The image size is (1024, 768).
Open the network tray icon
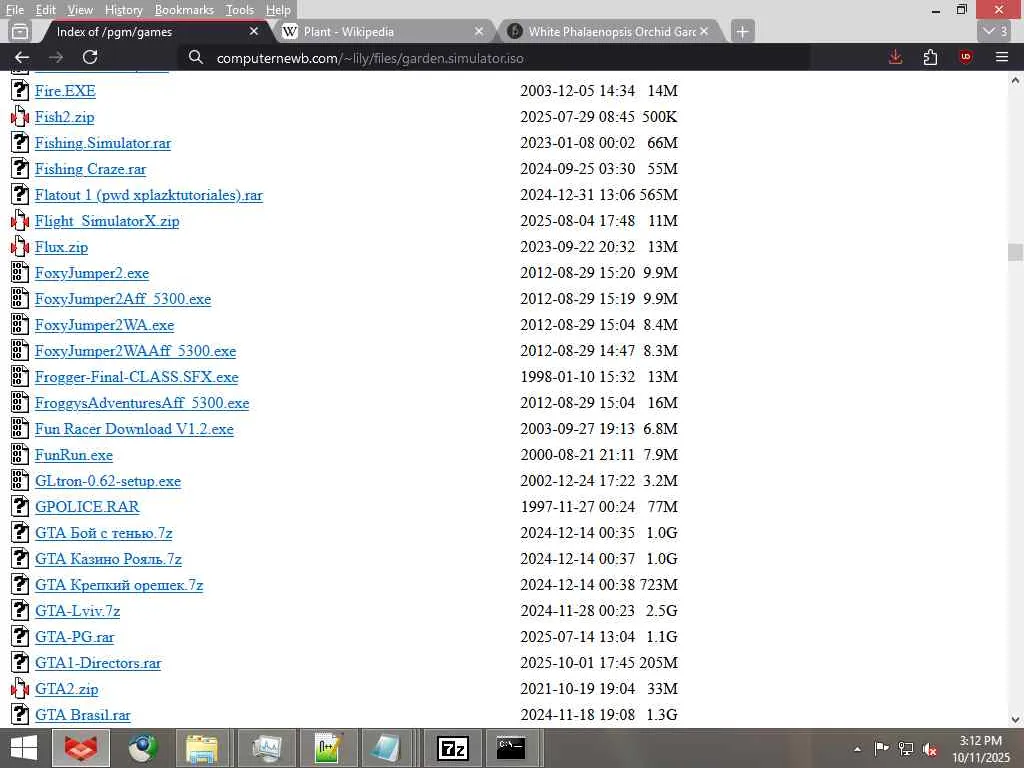click(906, 749)
